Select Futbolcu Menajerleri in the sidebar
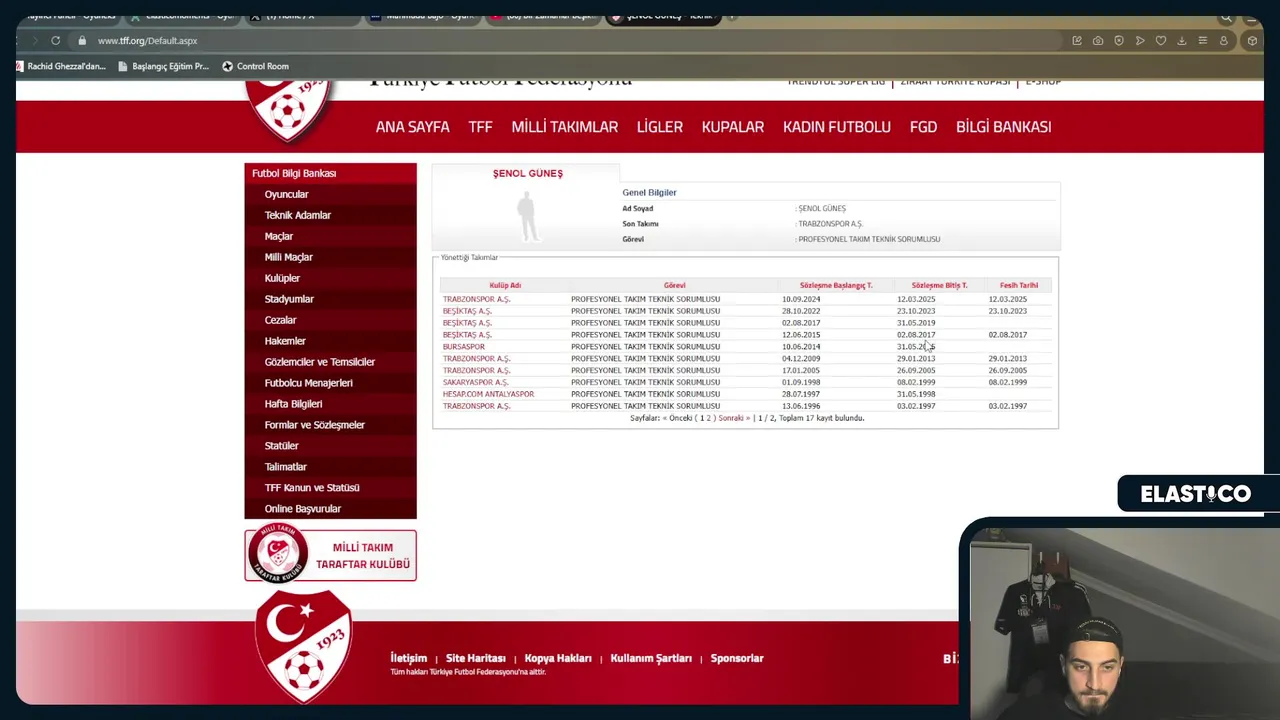This screenshot has height=720, width=1280. (x=330, y=383)
